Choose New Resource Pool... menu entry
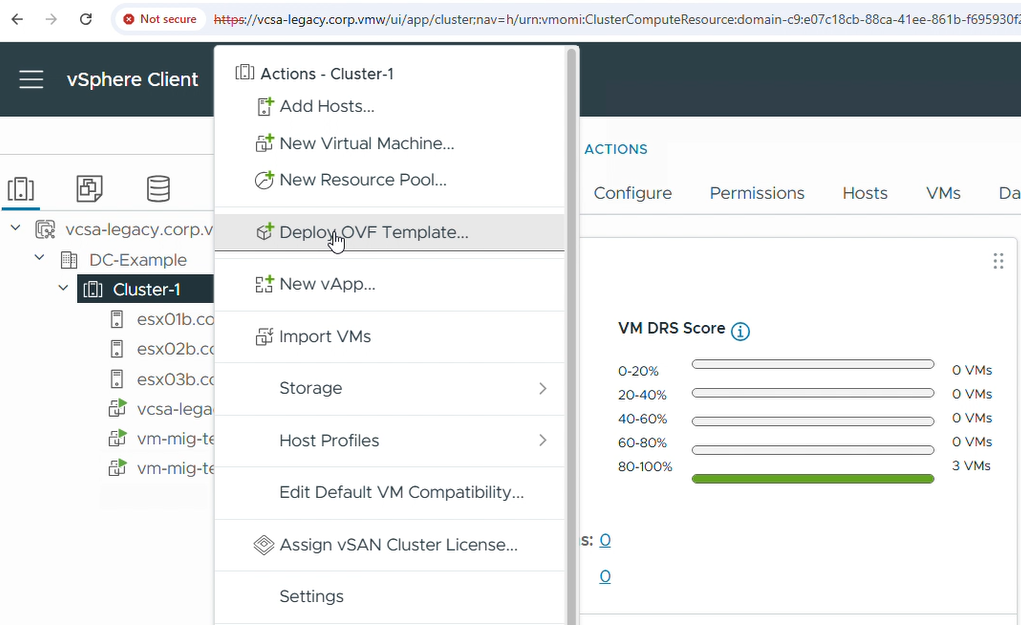 [x=363, y=180]
